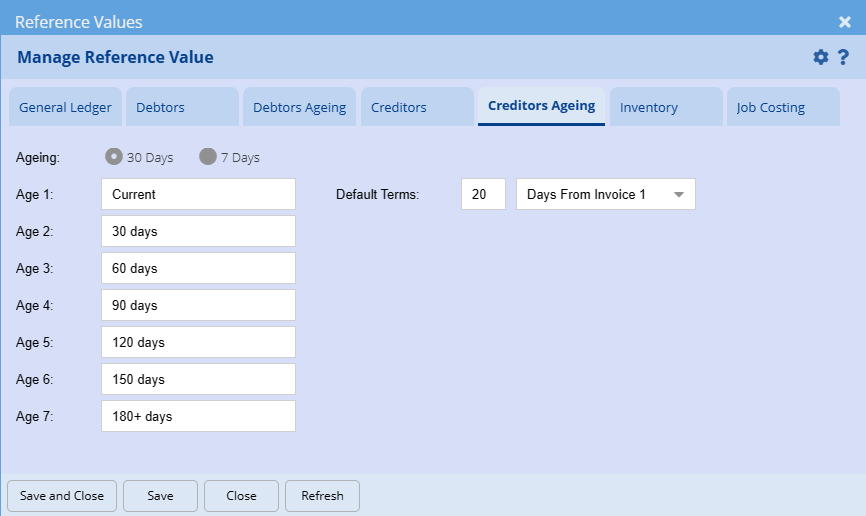
Task: Click the help question mark icon
Action: tap(843, 57)
